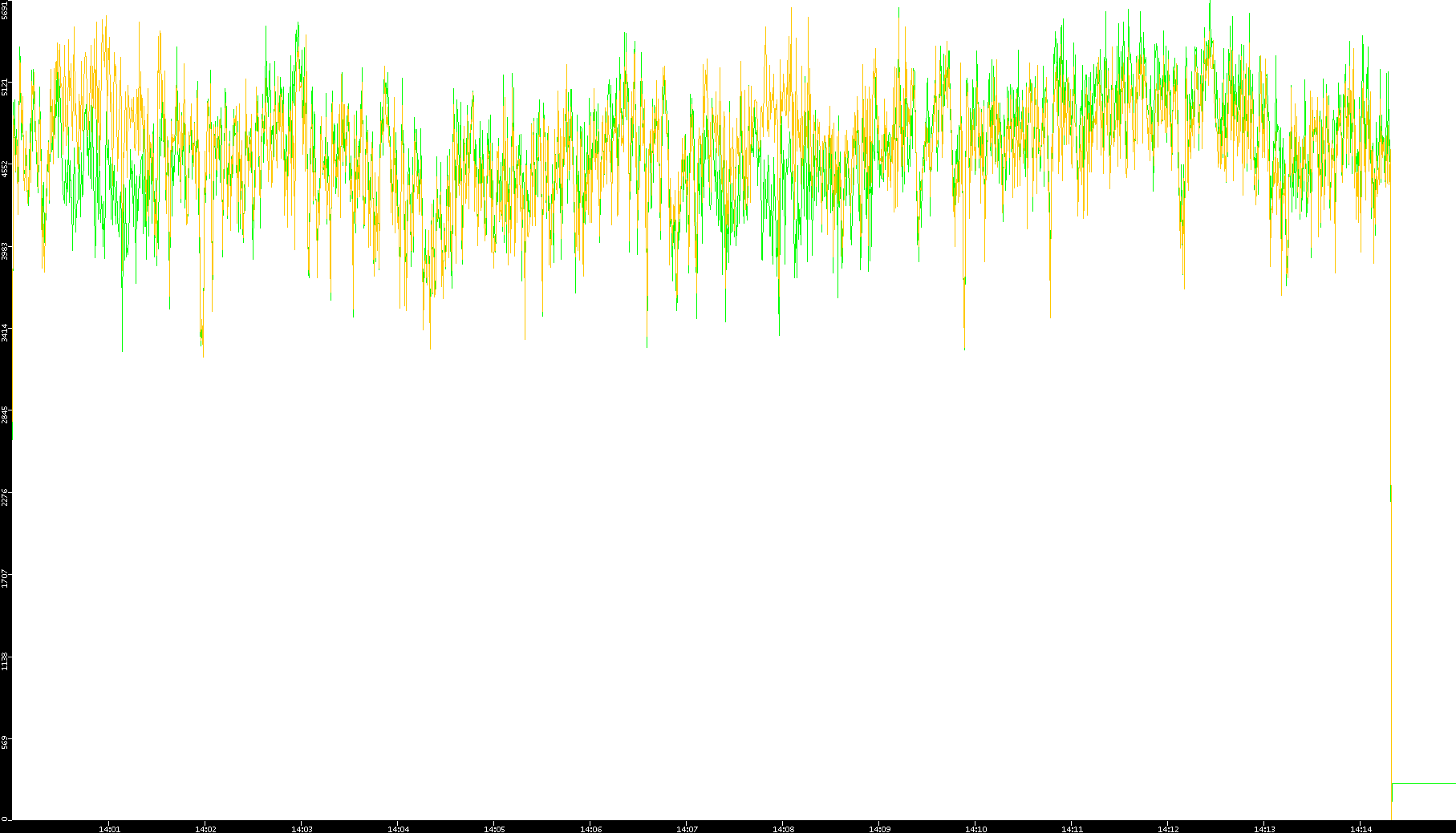Click the 14:13 tick label
Screen dimensions: 1456x833
tap(1264, 829)
